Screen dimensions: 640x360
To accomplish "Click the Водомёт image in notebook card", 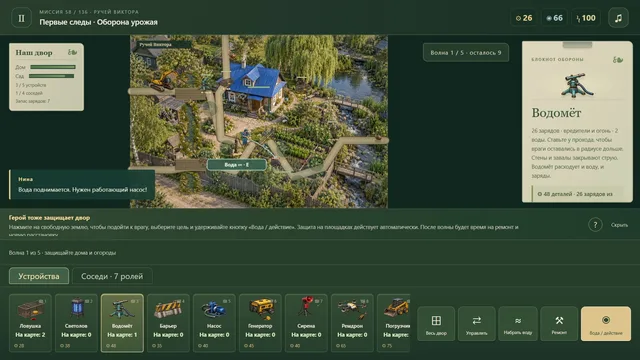I will point(577,86).
